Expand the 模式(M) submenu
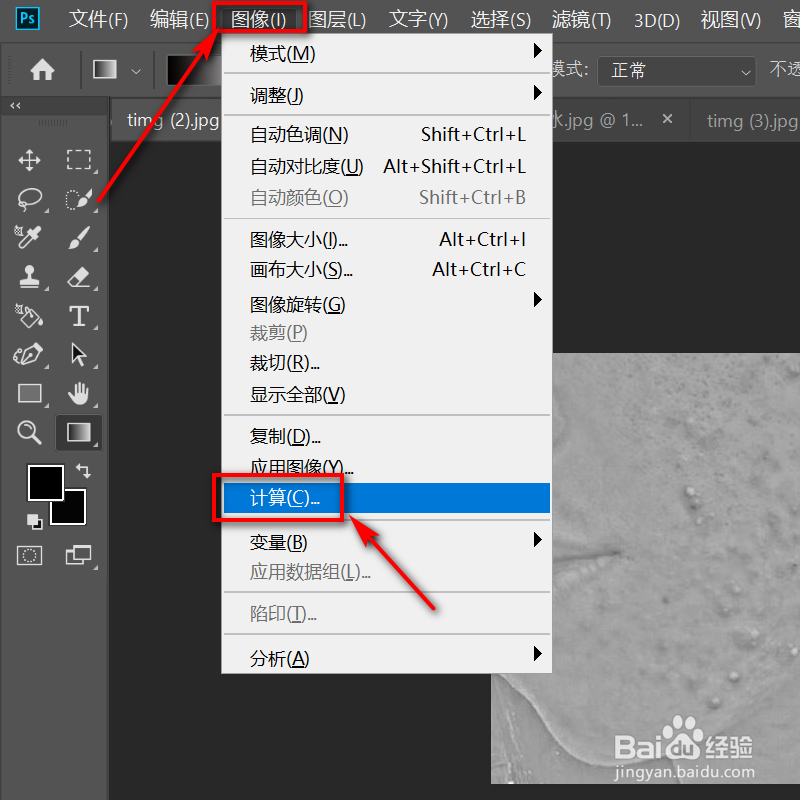 click(x=387, y=53)
